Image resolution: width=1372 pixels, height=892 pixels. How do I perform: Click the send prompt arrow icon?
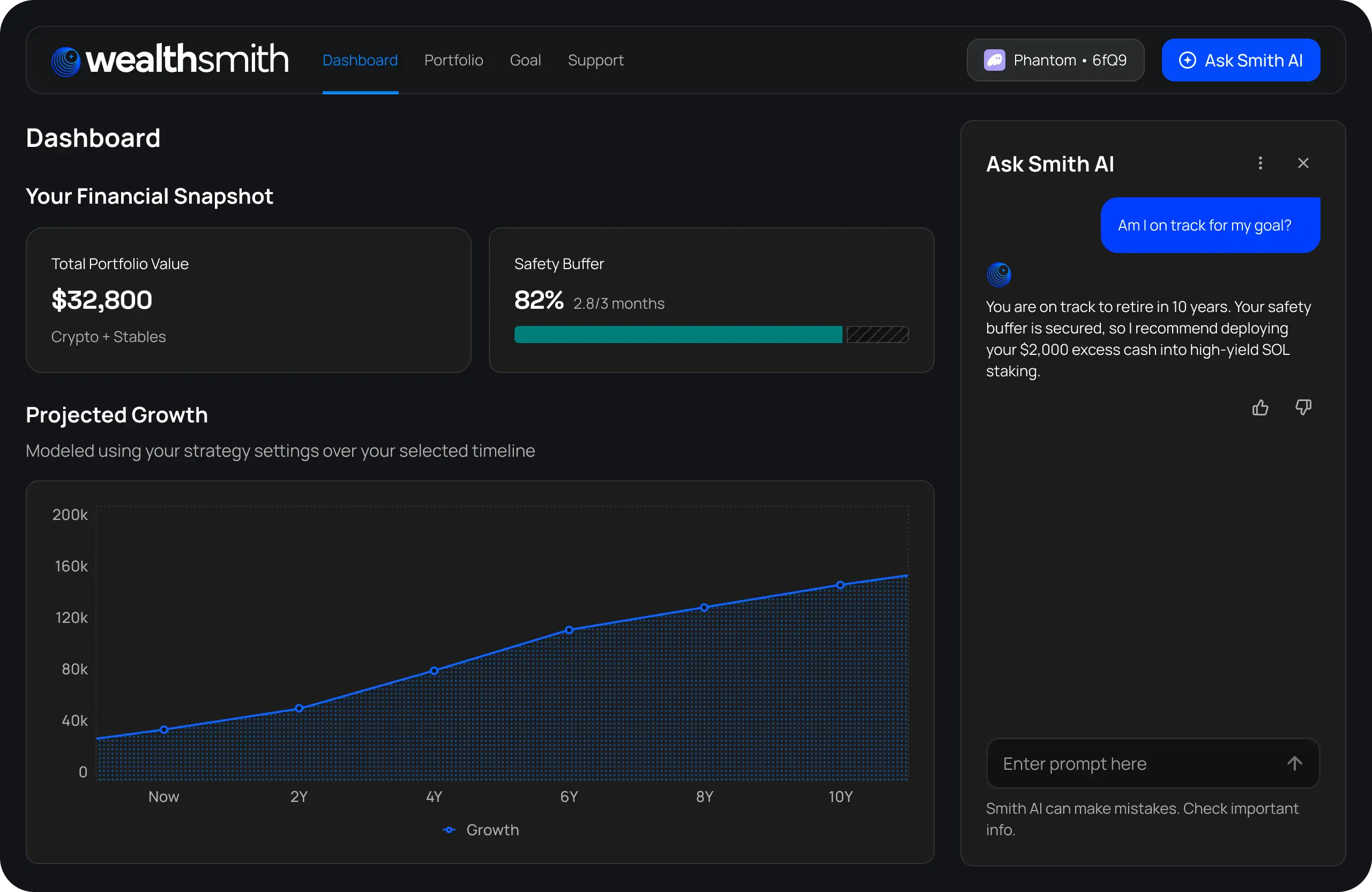tap(1295, 763)
